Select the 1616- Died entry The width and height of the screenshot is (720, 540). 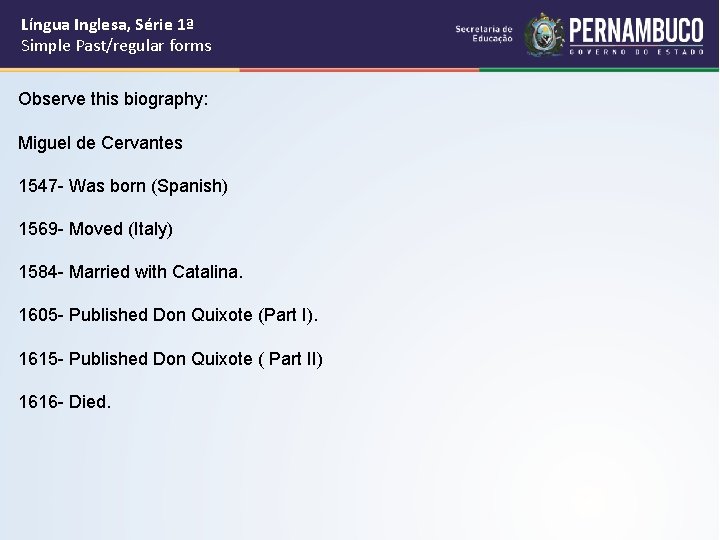pos(65,402)
